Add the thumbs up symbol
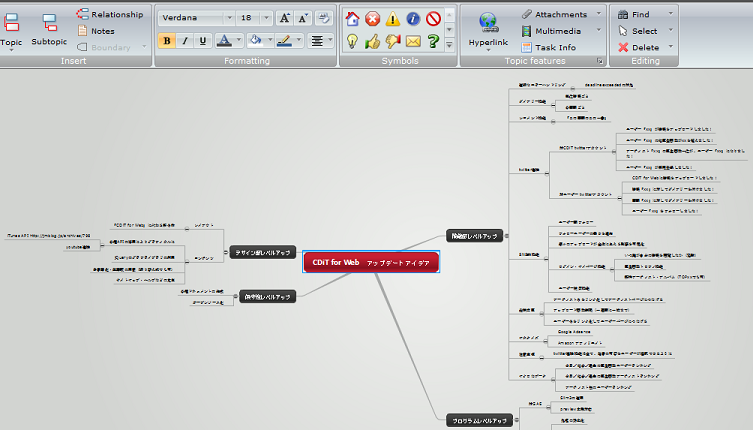 [x=373, y=41]
